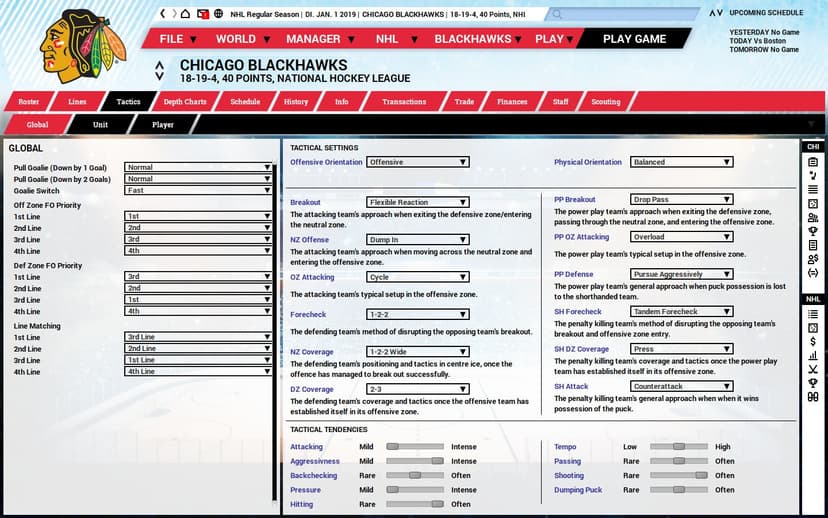828x518 pixels.
Task: Open NHL crossed sticks sidebar icon
Action: coord(813,369)
